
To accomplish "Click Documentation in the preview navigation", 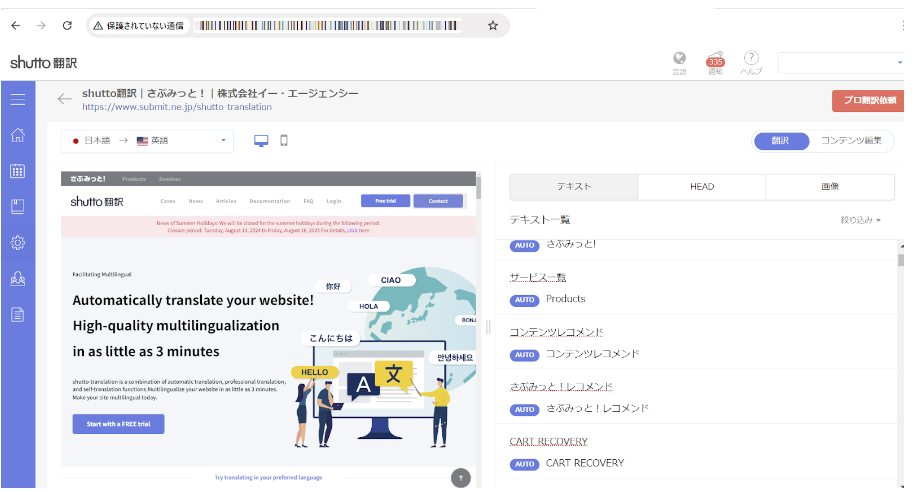I will pos(270,201).
